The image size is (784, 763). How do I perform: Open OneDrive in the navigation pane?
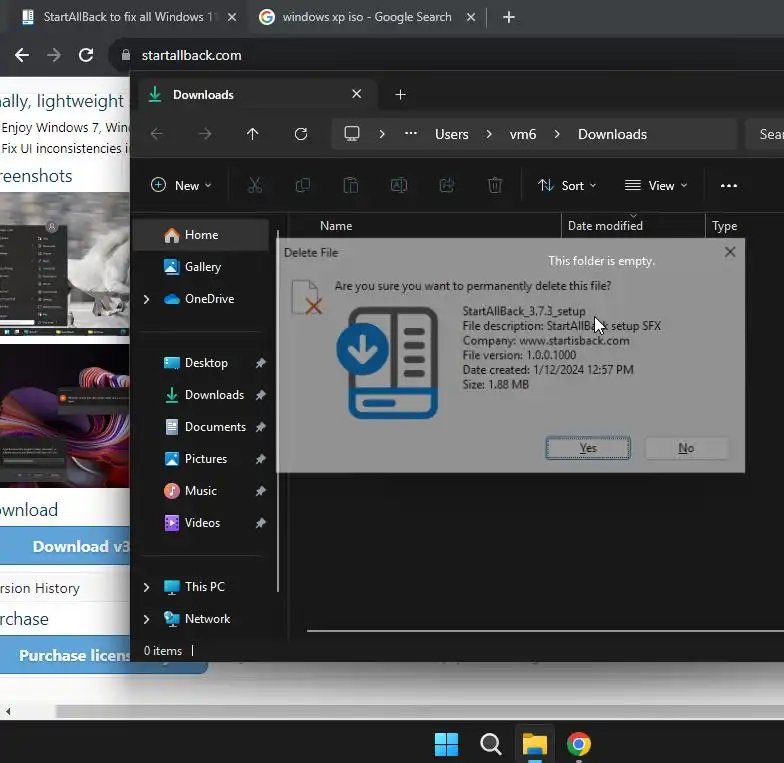click(209, 298)
